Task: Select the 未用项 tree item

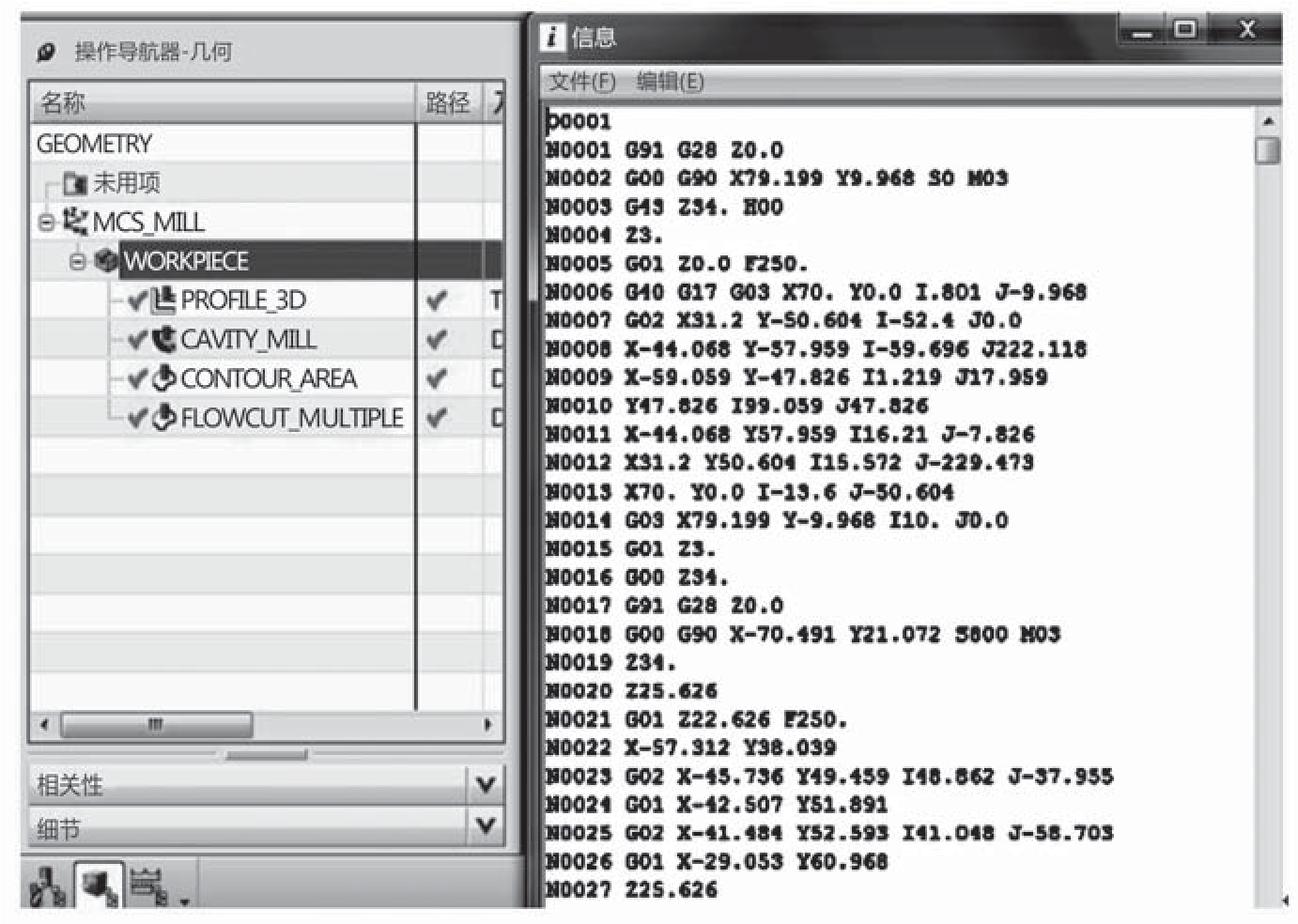Action: point(127,183)
